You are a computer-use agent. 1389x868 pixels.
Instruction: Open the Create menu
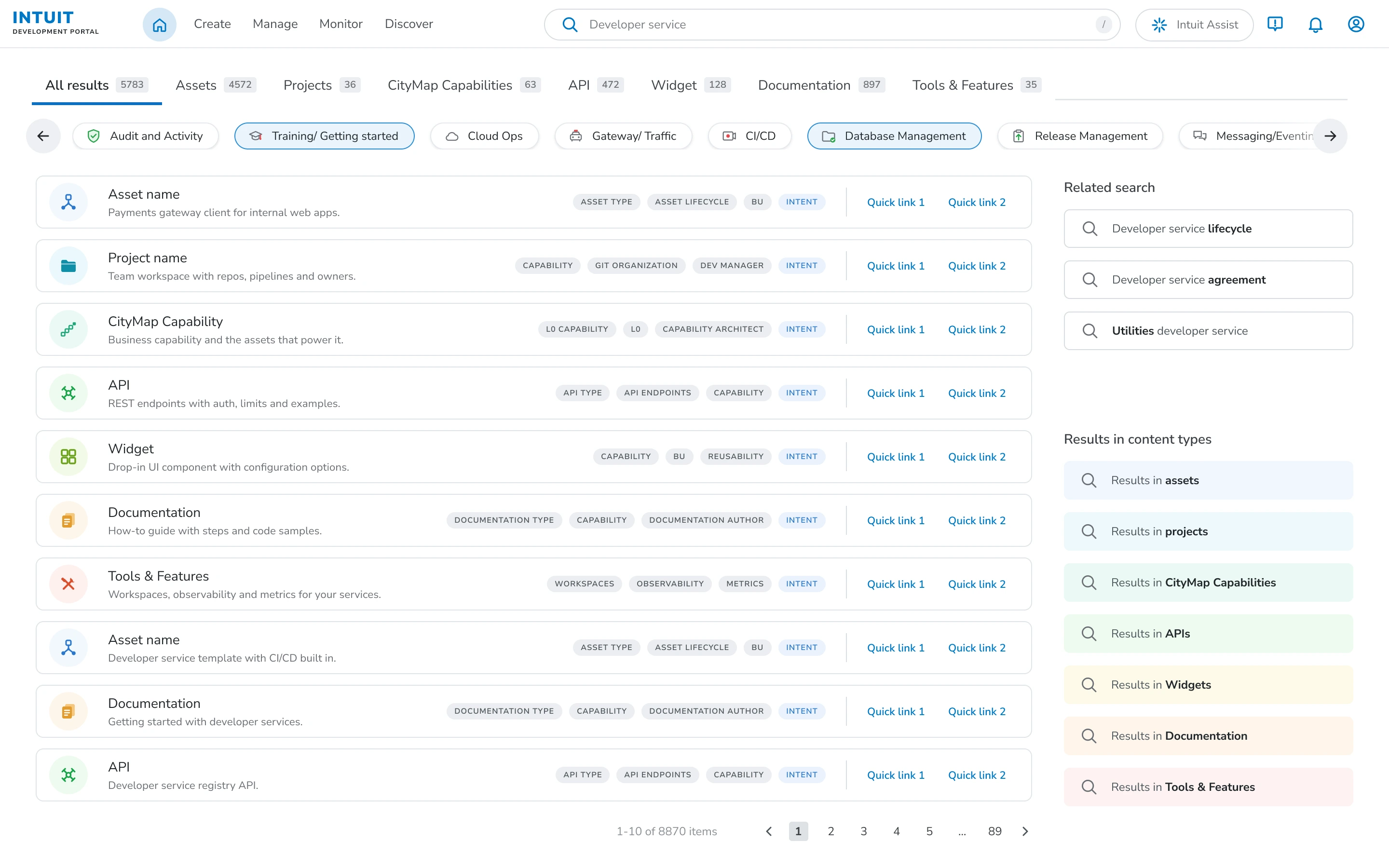(212, 24)
